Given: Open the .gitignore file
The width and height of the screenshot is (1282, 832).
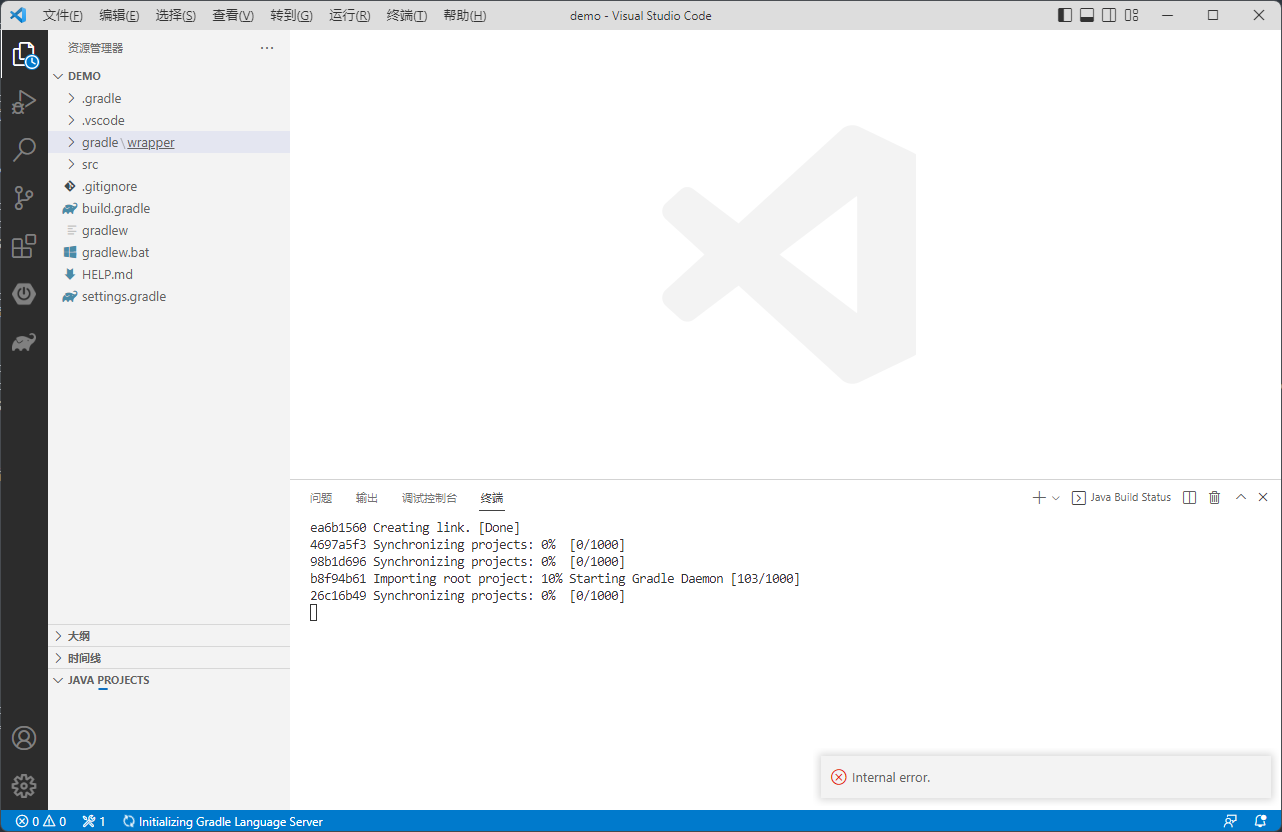Looking at the screenshot, I should (x=169, y=186).
